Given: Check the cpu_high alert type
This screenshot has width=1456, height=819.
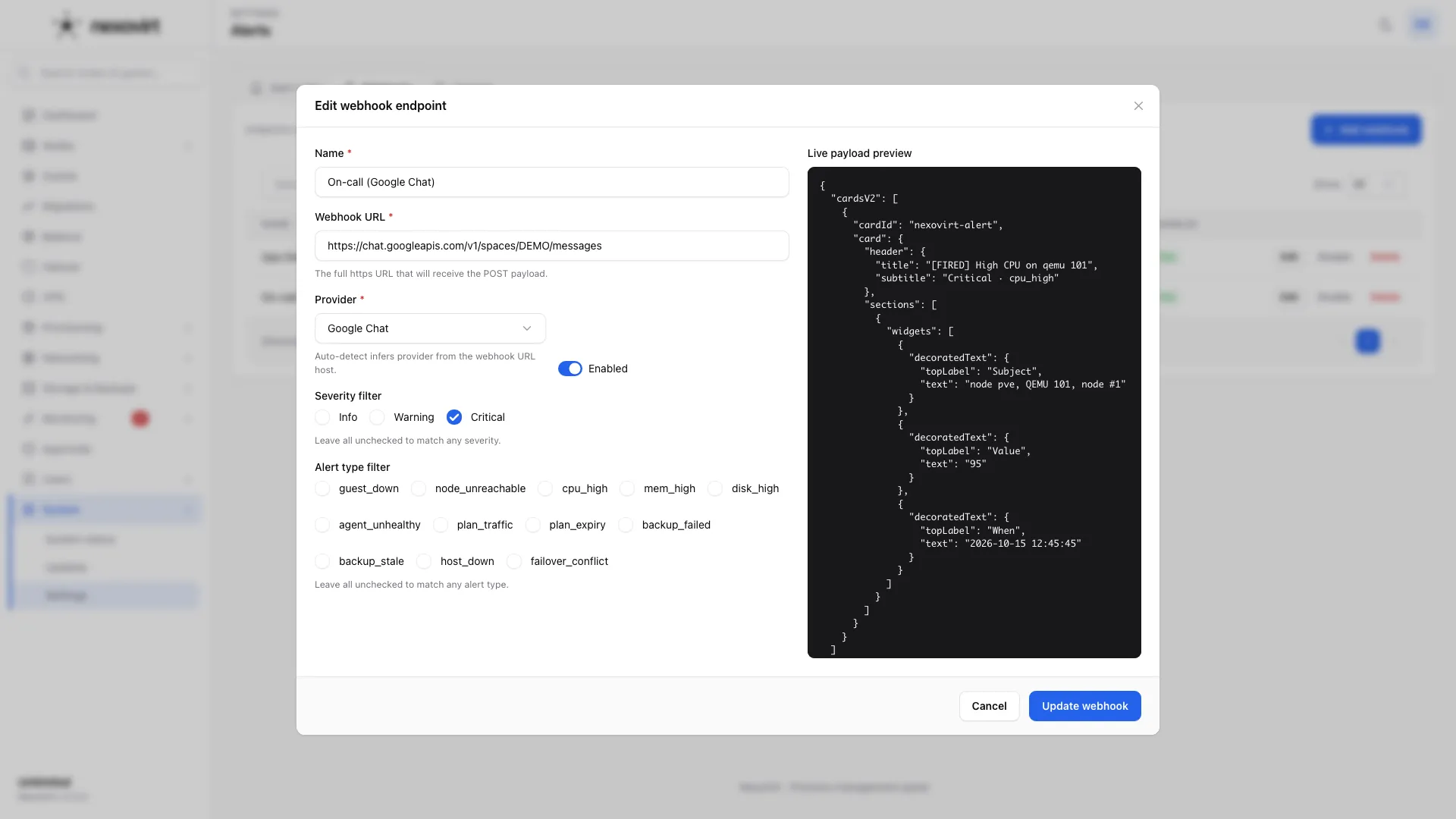Looking at the screenshot, I should click(545, 488).
